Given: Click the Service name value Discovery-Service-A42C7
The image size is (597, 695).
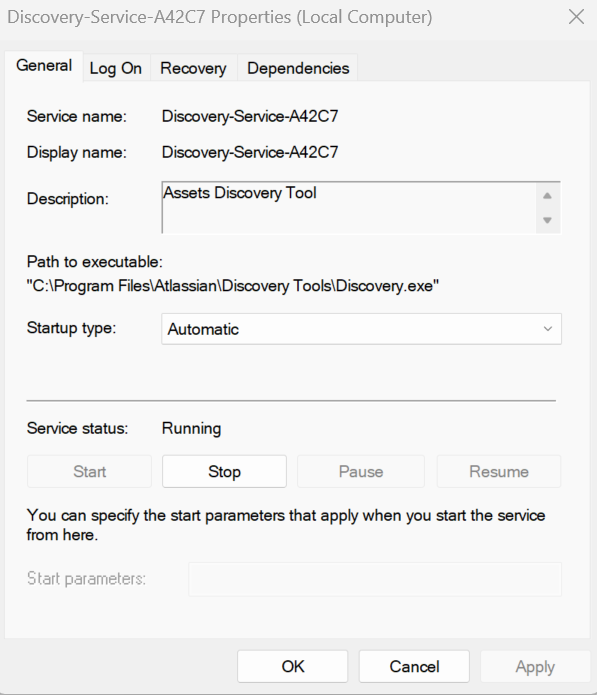Looking at the screenshot, I should tap(250, 116).
